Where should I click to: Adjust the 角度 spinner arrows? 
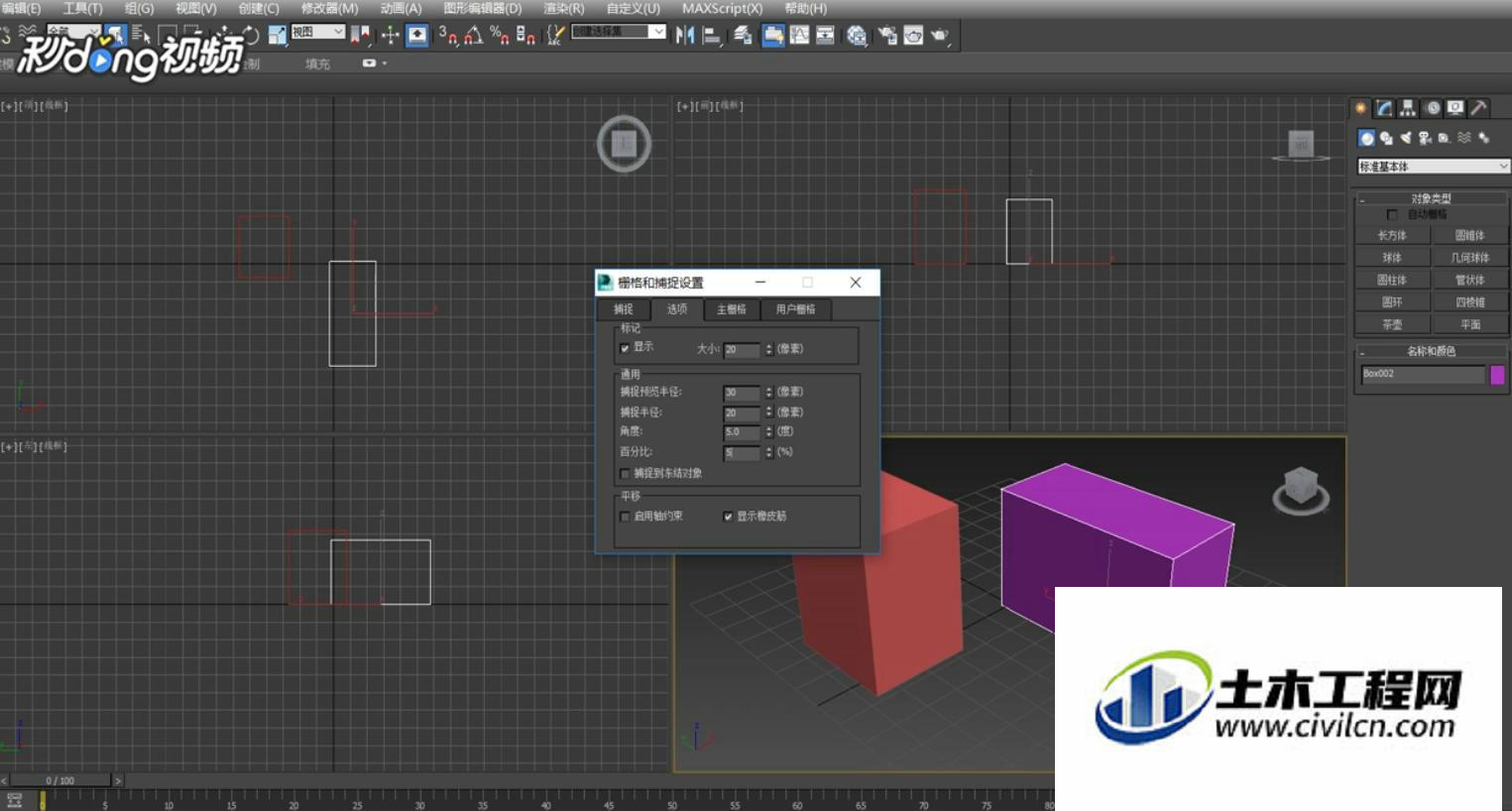tap(768, 432)
